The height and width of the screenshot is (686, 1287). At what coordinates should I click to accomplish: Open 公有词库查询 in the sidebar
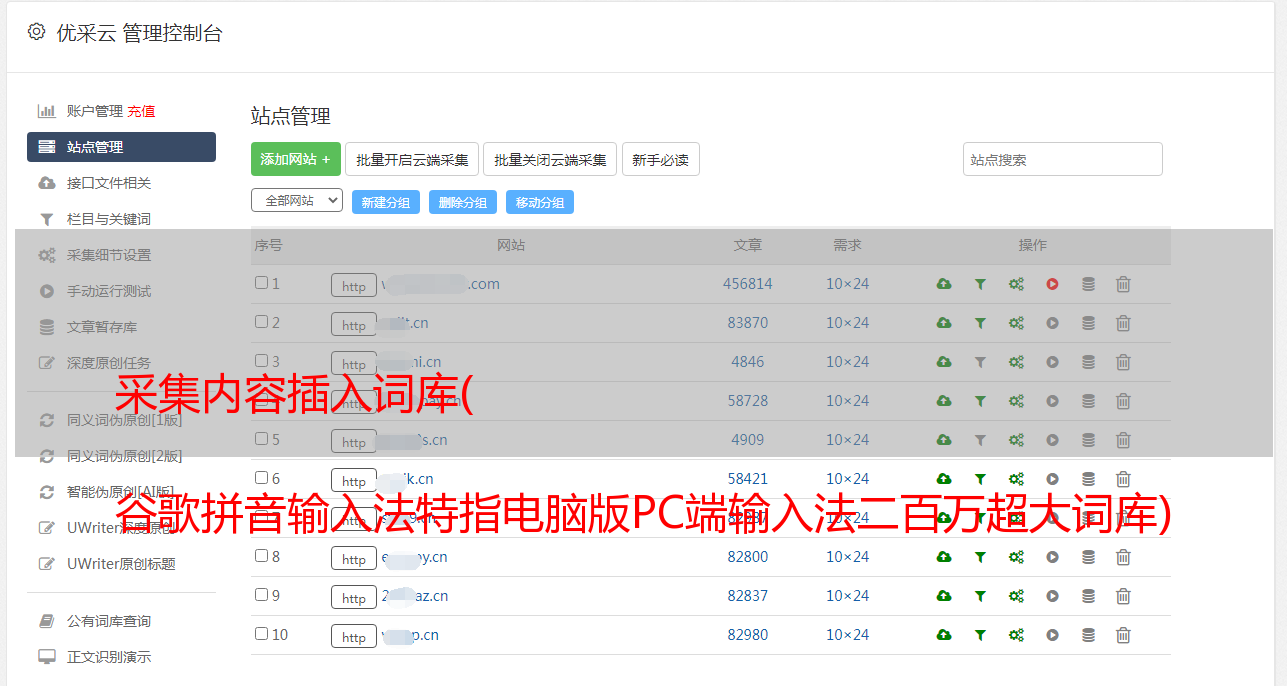pyautogui.click(x=109, y=622)
